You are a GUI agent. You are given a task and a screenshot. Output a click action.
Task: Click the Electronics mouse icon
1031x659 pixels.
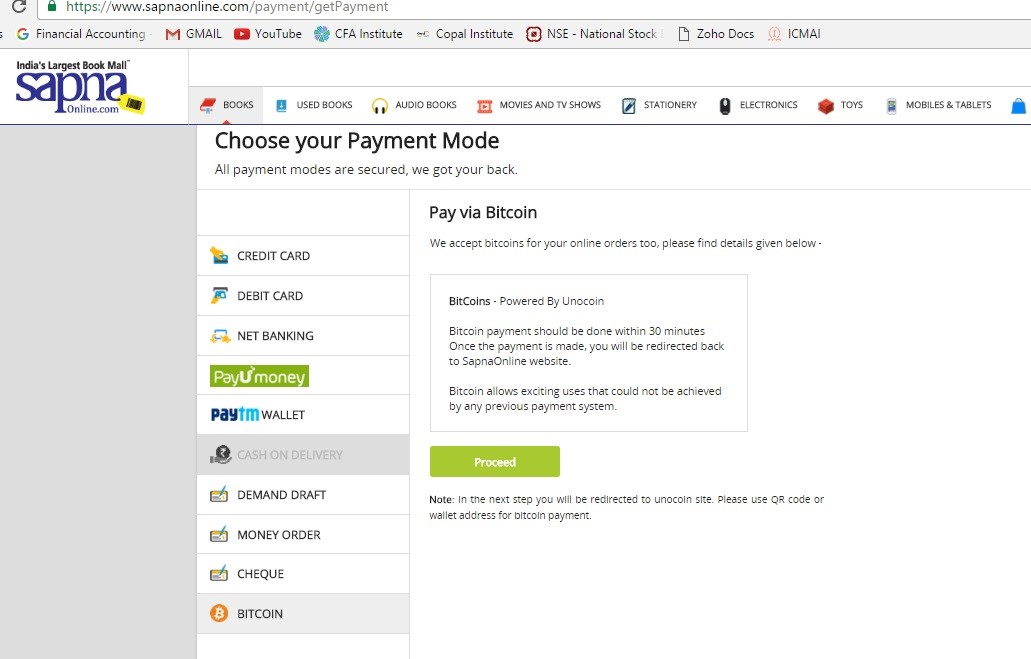(725, 105)
